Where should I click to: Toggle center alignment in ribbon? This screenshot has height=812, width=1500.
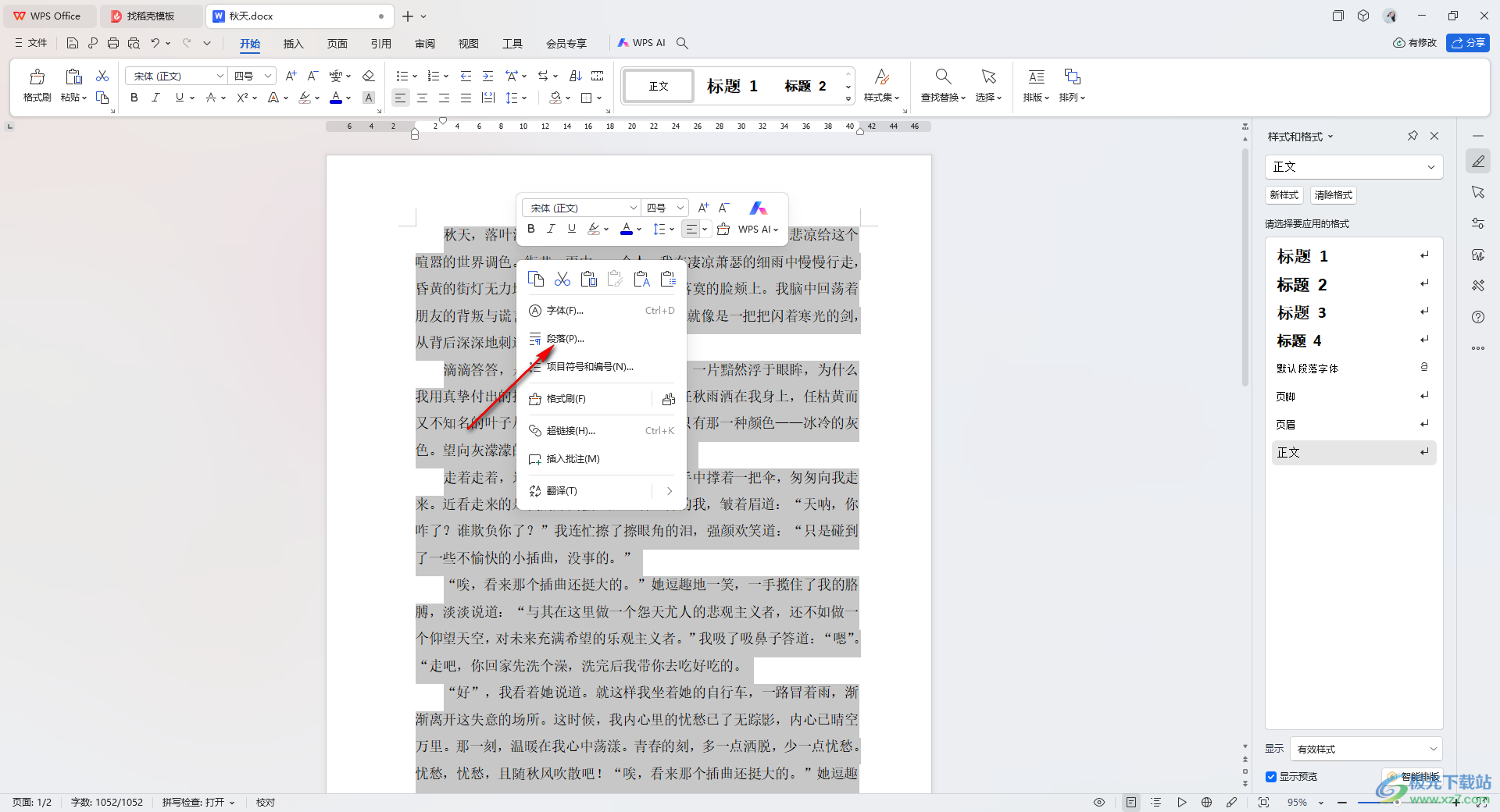[422, 98]
